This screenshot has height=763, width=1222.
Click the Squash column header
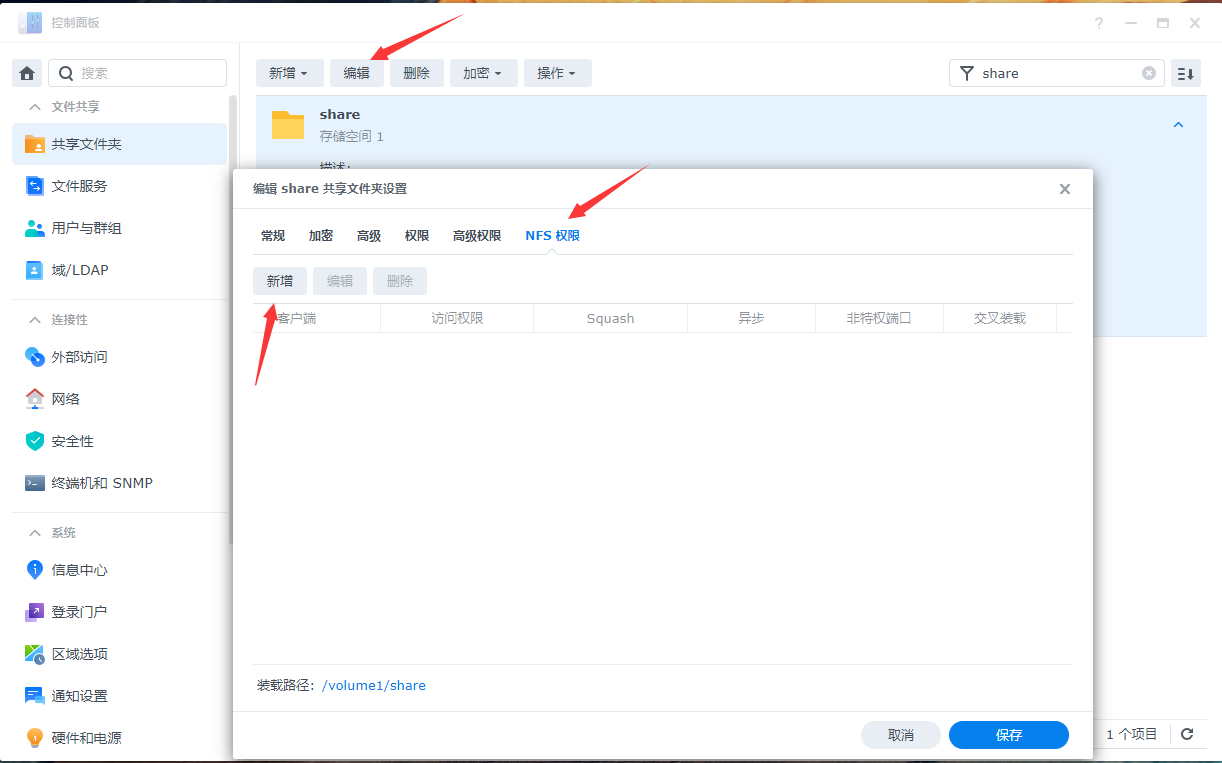point(611,318)
